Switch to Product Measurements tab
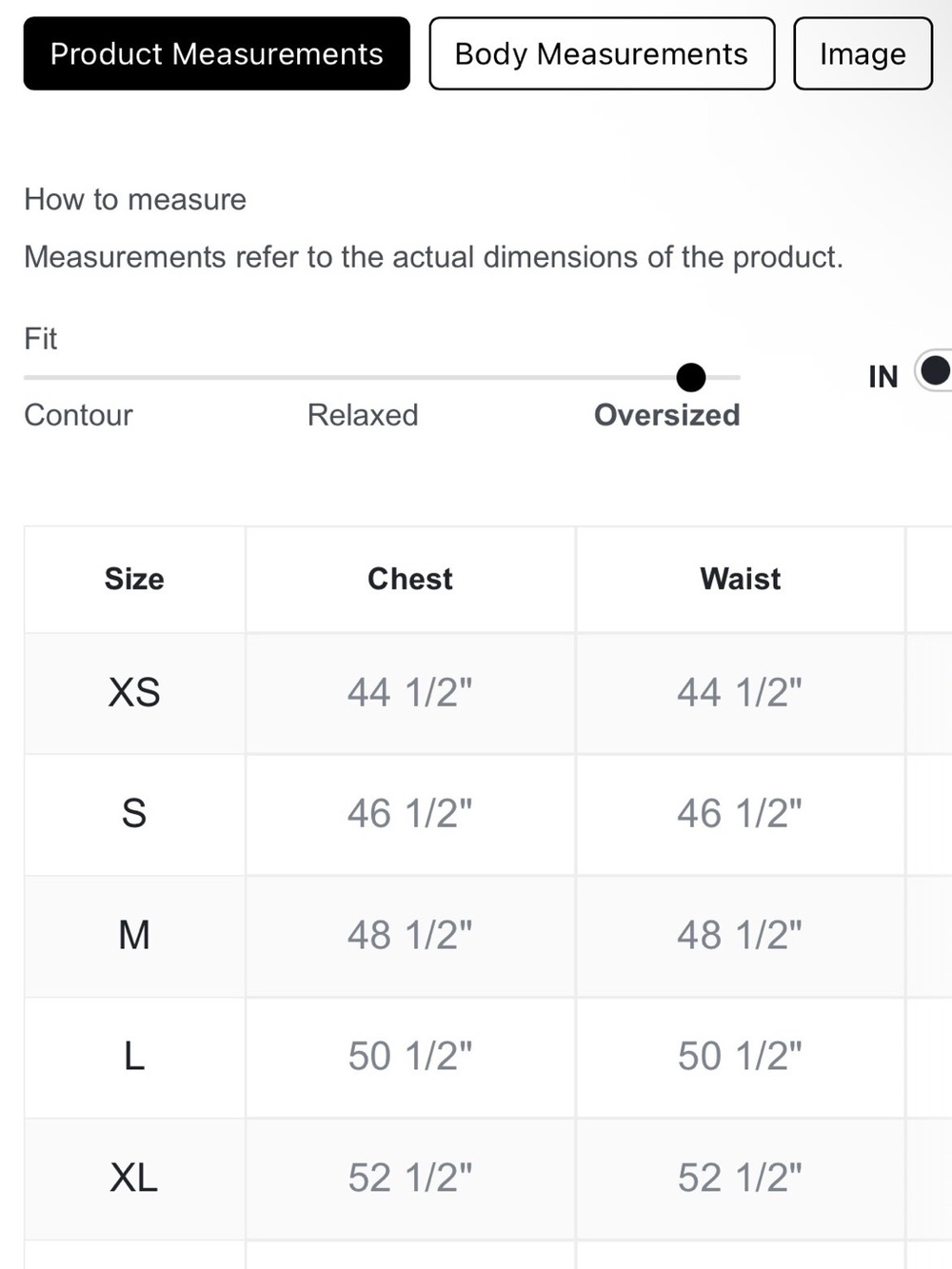This screenshot has width=952, height=1269. point(216,53)
